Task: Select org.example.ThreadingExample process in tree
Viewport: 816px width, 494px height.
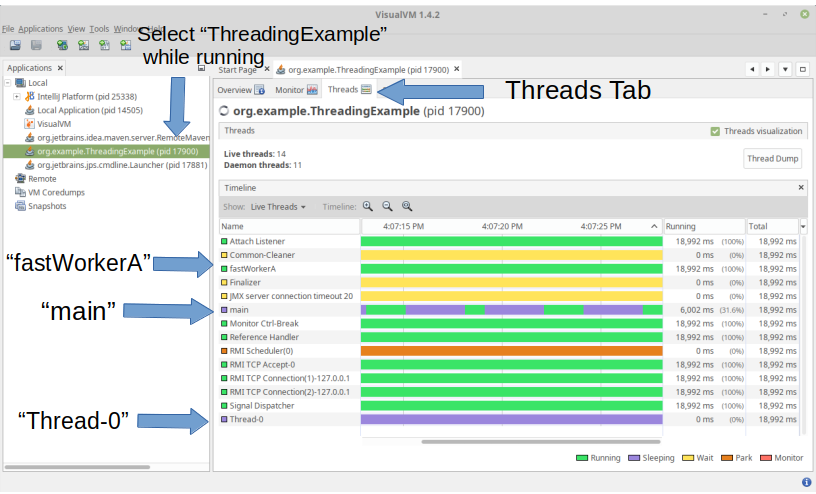Action: tap(106, 151)
